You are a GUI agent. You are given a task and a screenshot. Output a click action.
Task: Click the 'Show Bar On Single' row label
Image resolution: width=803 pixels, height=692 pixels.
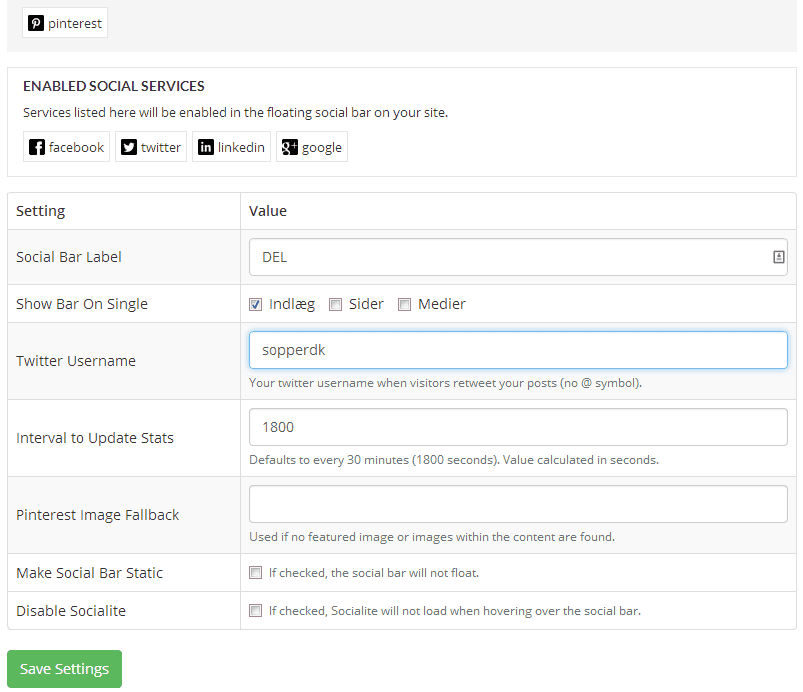(82, 304)
